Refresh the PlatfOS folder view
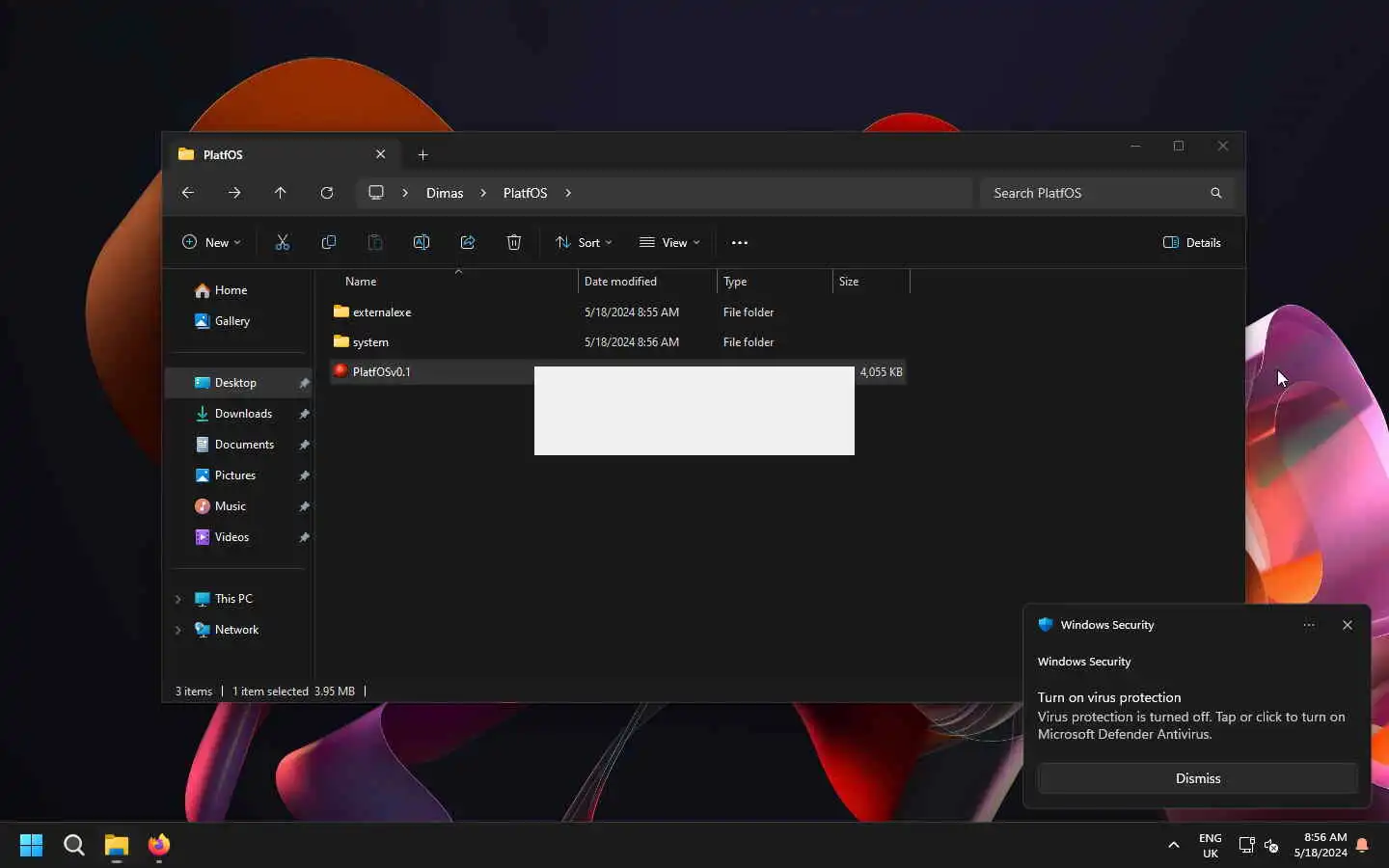Image resolution: width=1389 pixels, height=868 pixels. pyautogui.click(x=327, y=193)
